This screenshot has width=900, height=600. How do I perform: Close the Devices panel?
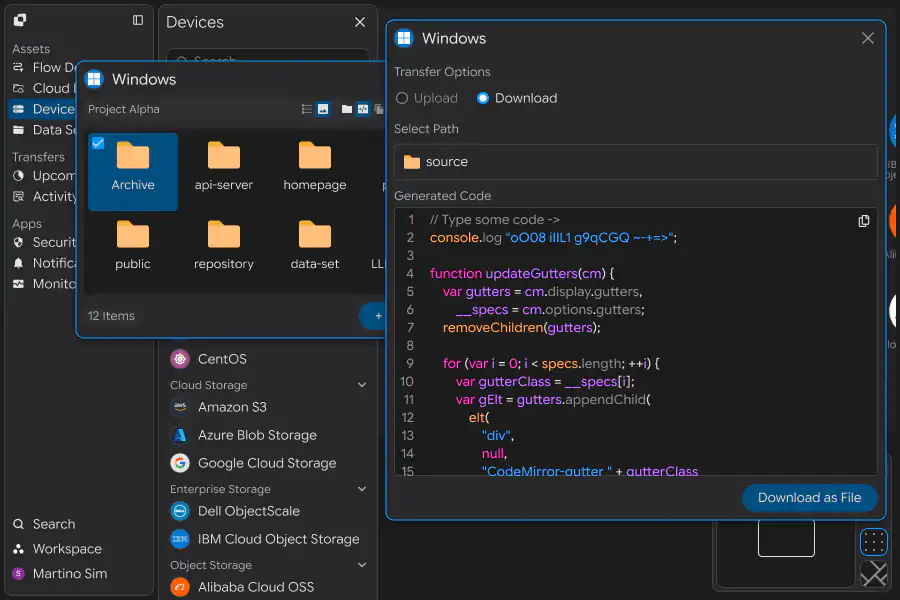coord(360,22)
